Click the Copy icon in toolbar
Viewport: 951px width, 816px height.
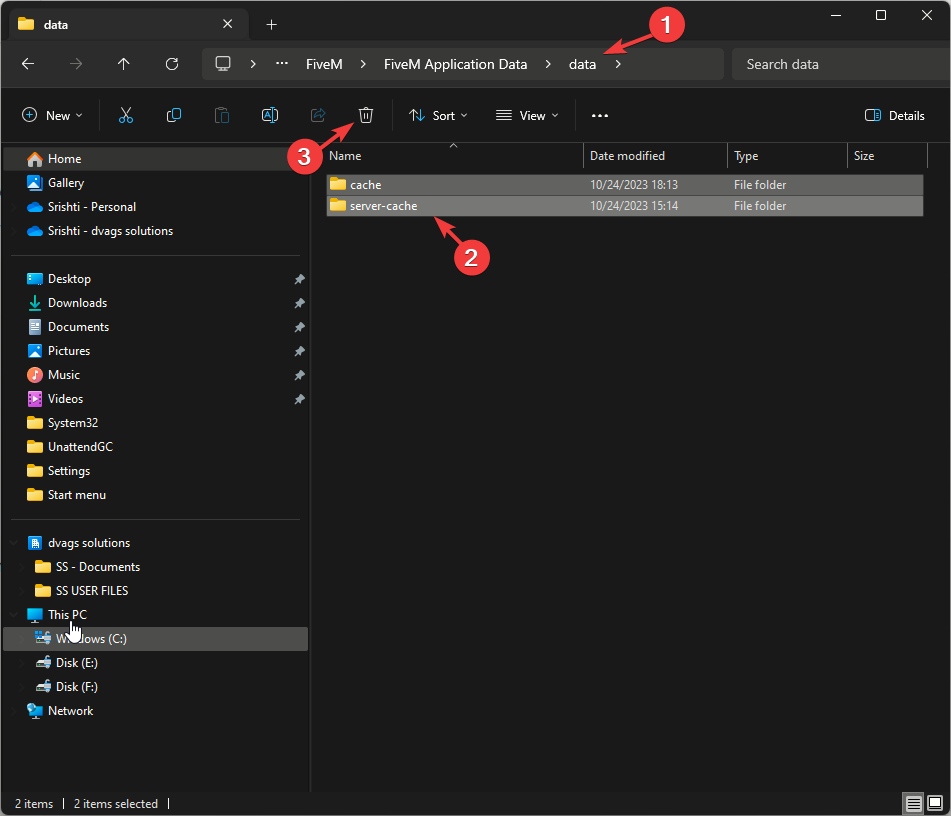[x=173, y=115]
